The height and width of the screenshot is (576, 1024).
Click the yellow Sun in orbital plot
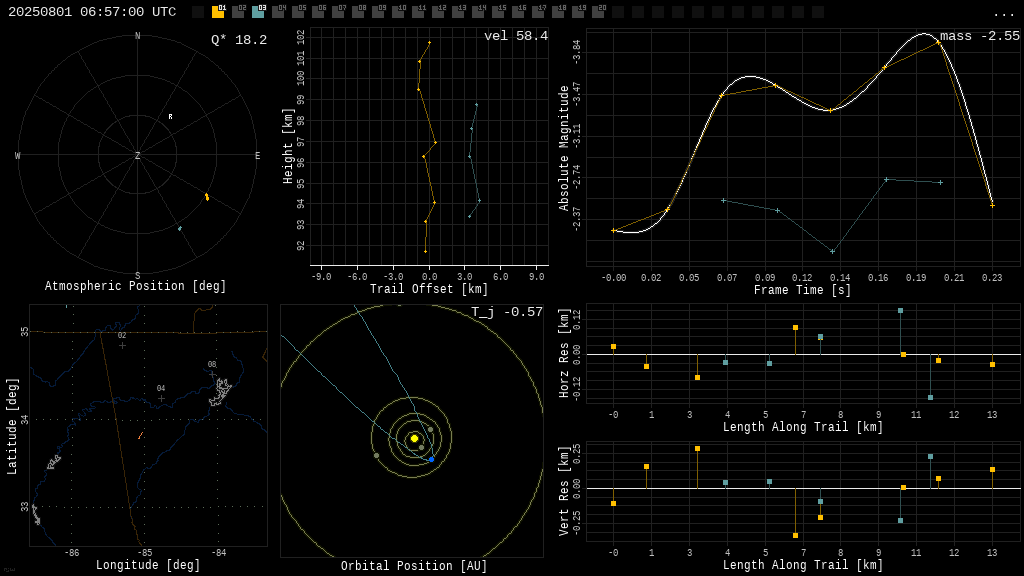(414, 438)
